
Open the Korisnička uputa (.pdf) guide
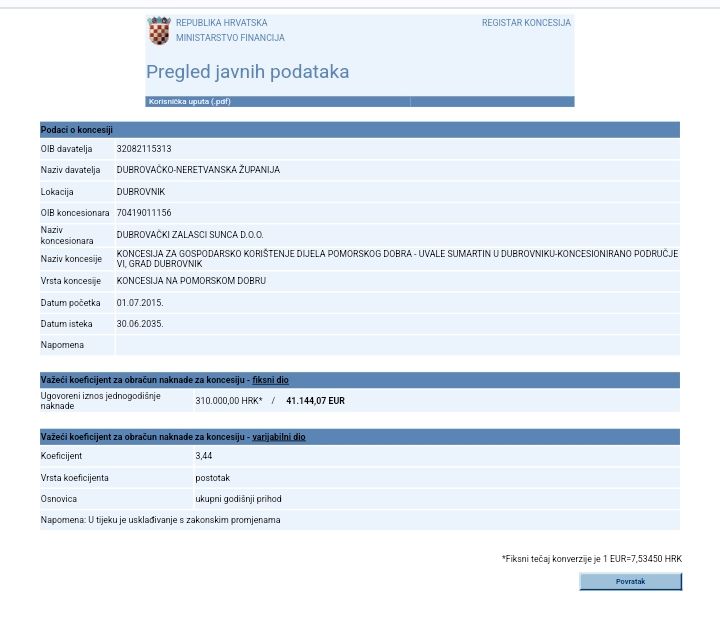pyautogui.click(x=189, y=101)
